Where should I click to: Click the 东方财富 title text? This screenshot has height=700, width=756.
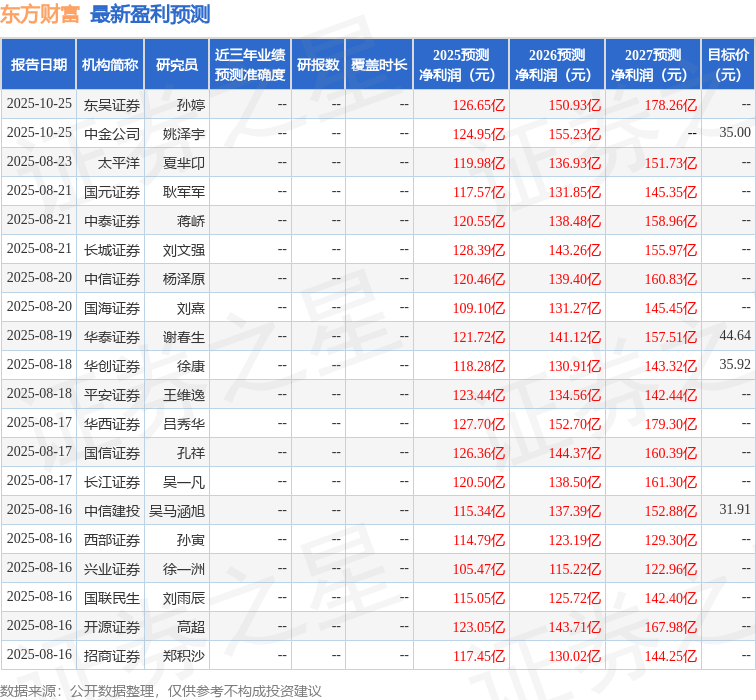(x=40, y=14)
